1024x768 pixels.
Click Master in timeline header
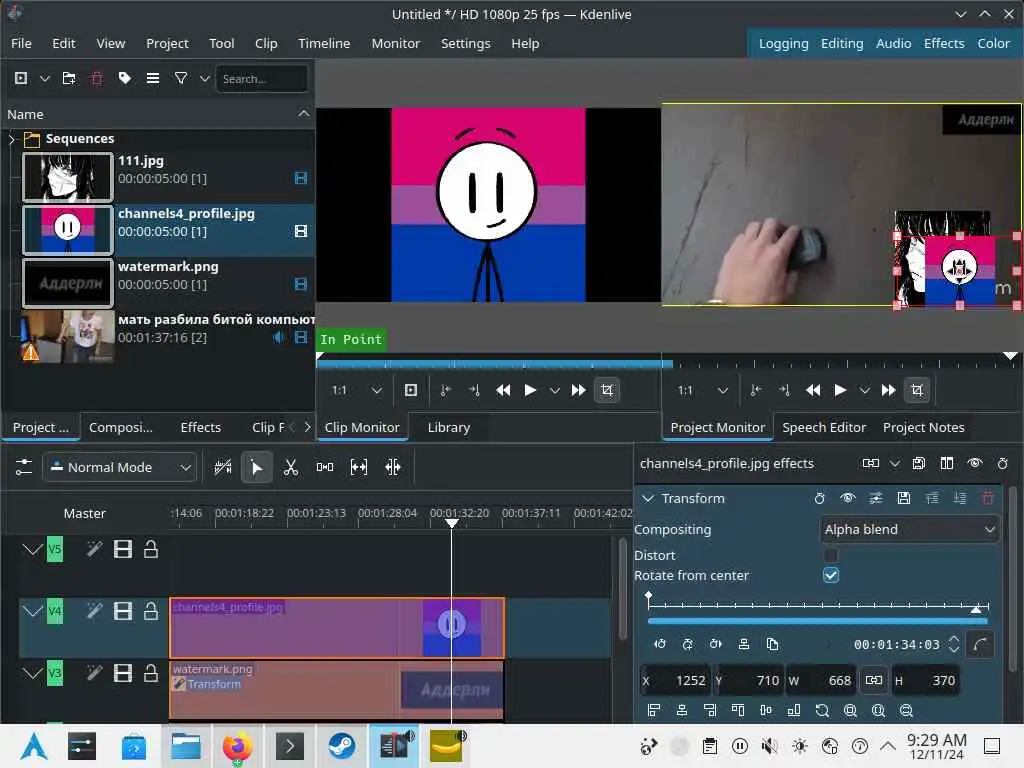click(84, 513)
